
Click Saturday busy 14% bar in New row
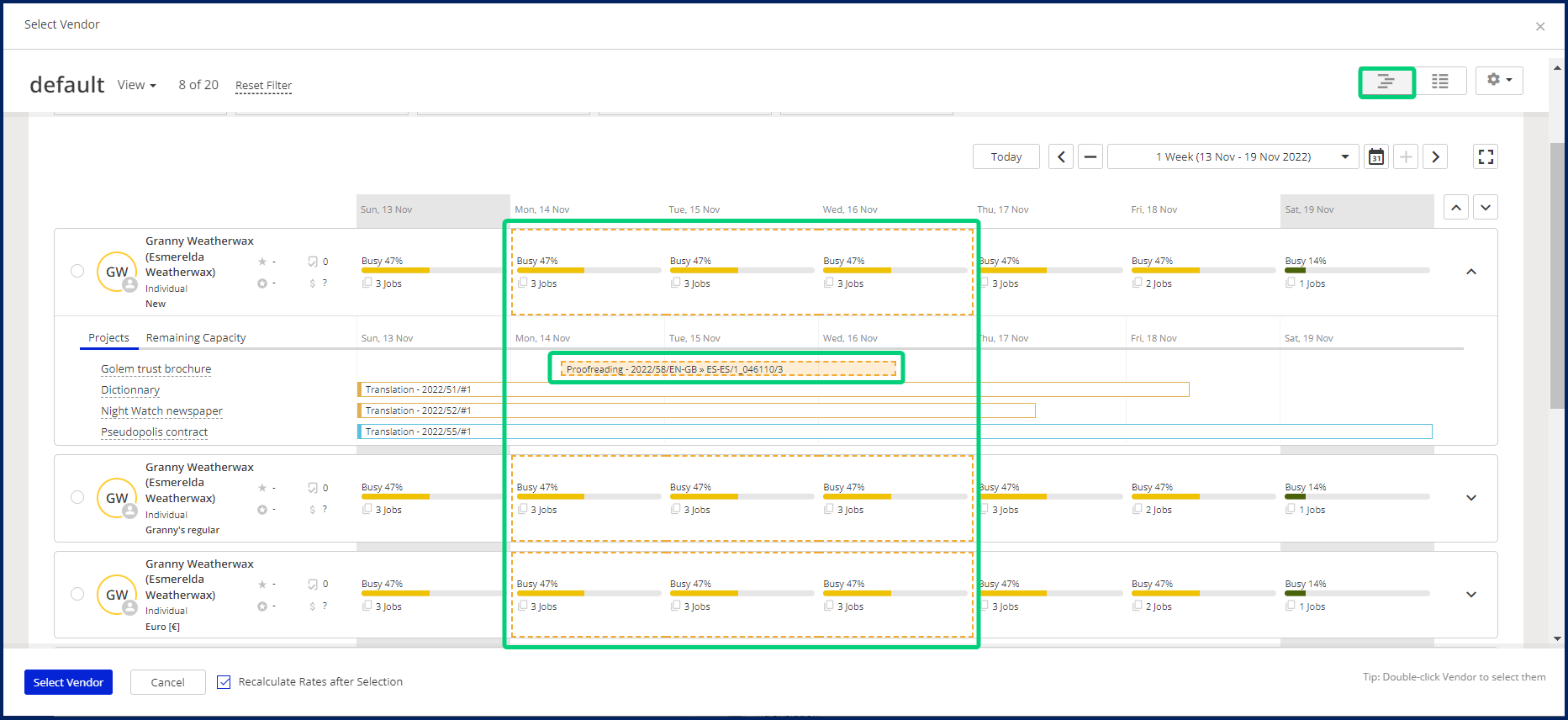(1357, 270)
